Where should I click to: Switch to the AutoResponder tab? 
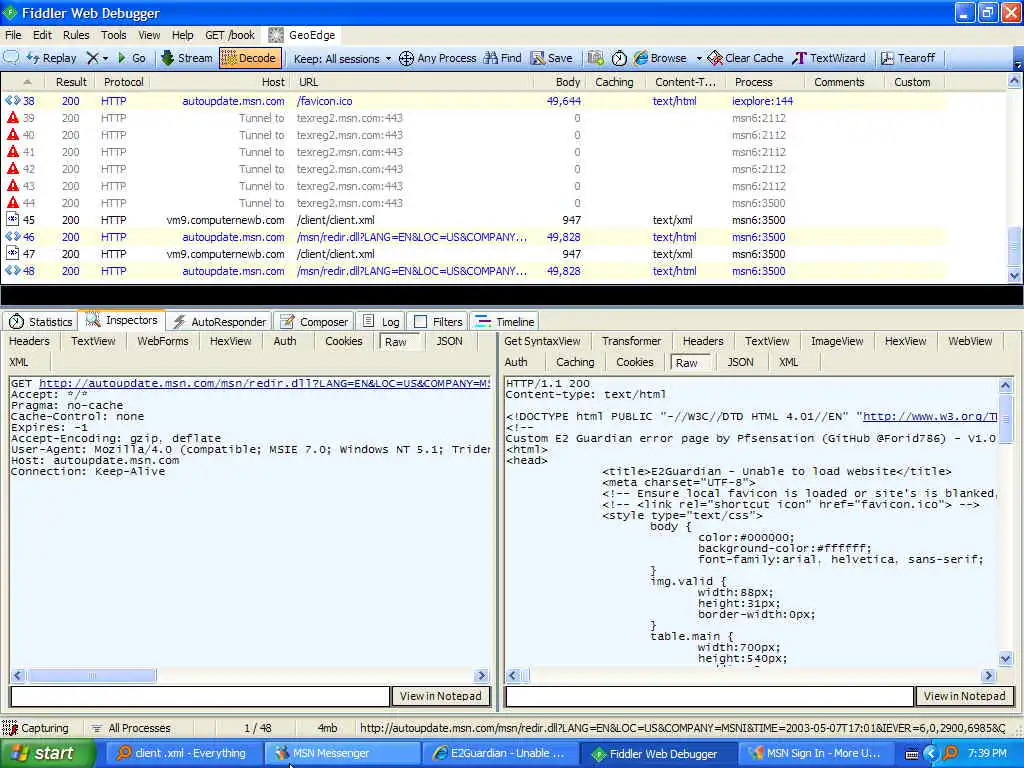(219, 321)
